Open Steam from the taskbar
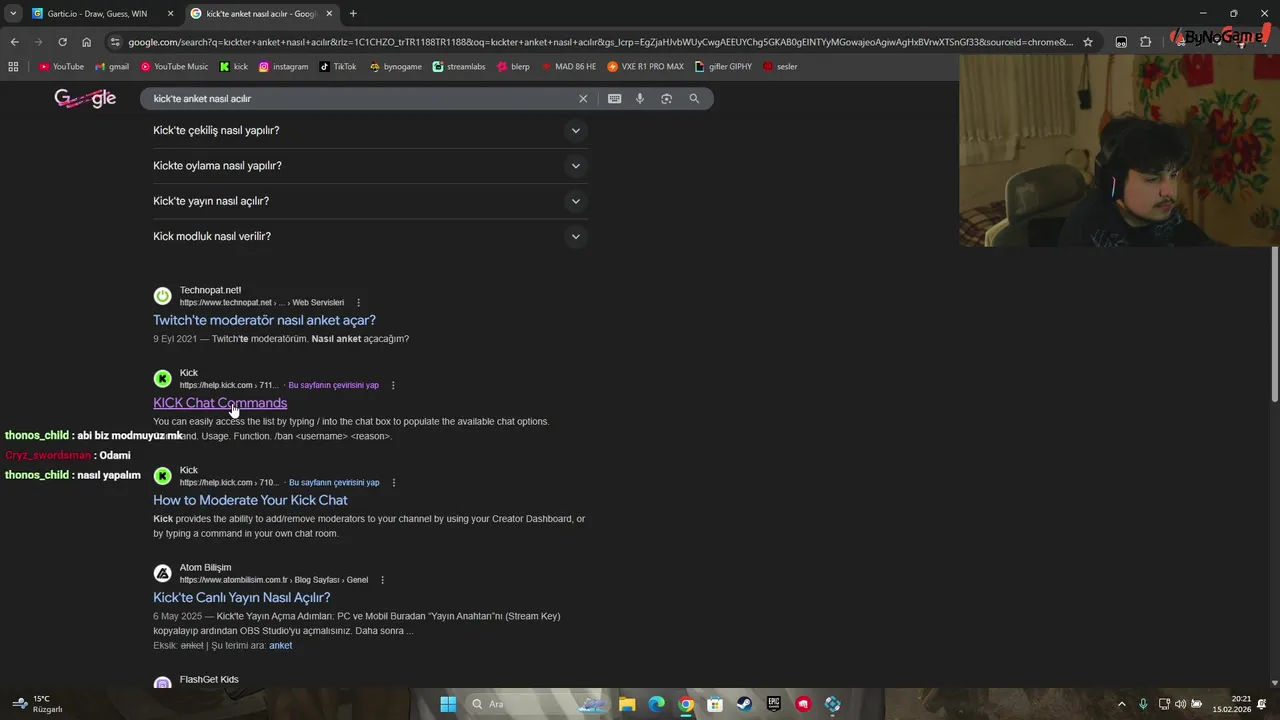Image resolution: width=1280 pixels, height=720 pixels. coord(744,704)
